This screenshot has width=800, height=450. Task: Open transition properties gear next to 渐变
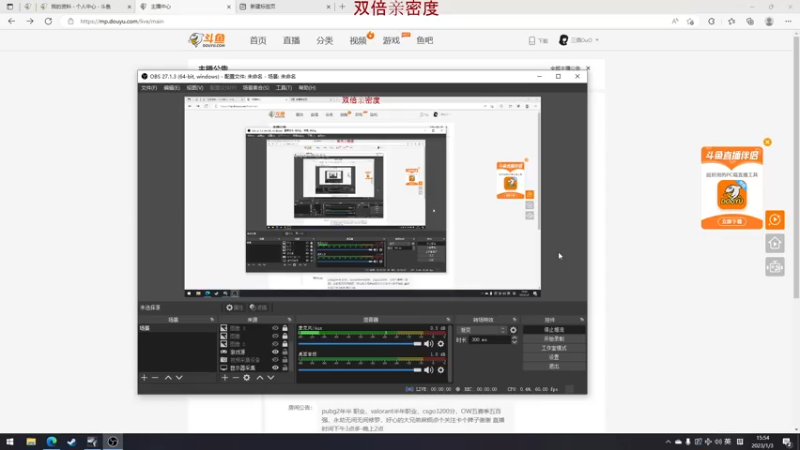[513, 330]
